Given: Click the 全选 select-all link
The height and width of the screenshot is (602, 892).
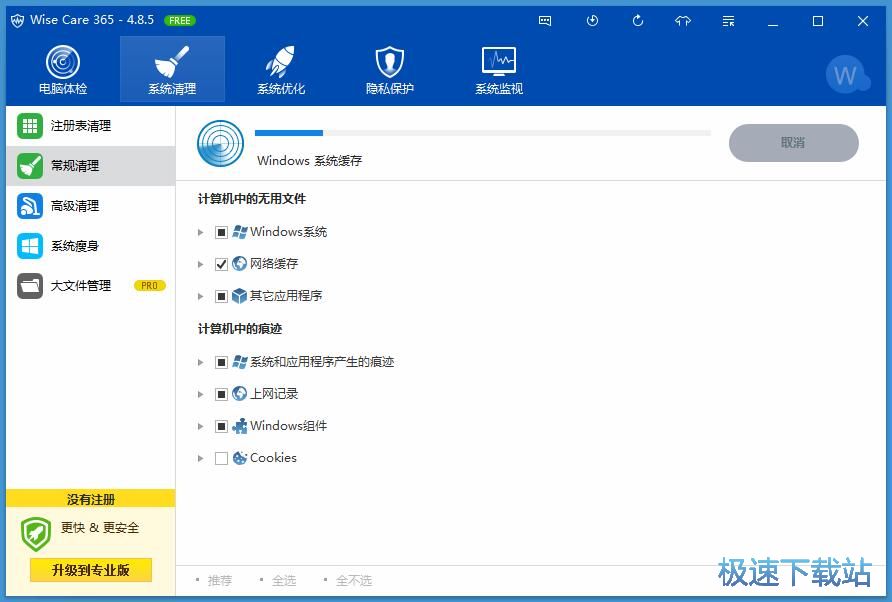Looking at the screenshot, I should click(x=284, y=580).
